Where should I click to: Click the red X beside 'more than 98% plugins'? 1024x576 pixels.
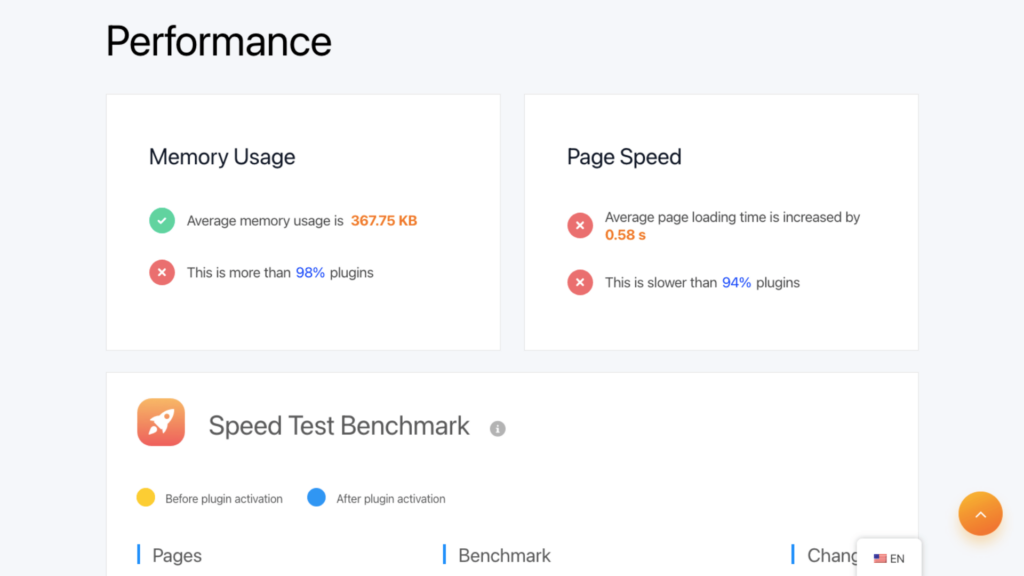[x=162, y=272]
